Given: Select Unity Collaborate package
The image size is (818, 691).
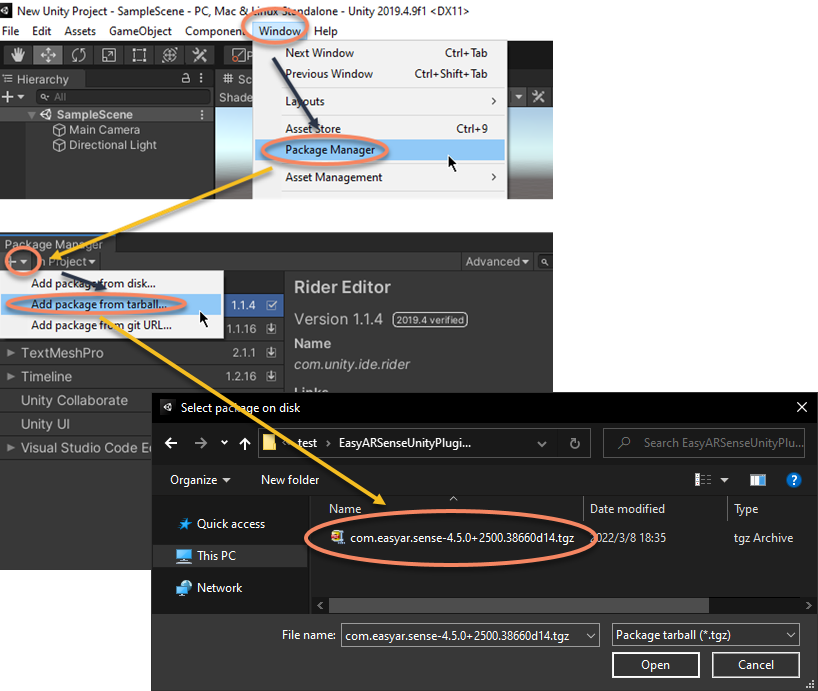Looking at the screenshot, I should [75, 401].
